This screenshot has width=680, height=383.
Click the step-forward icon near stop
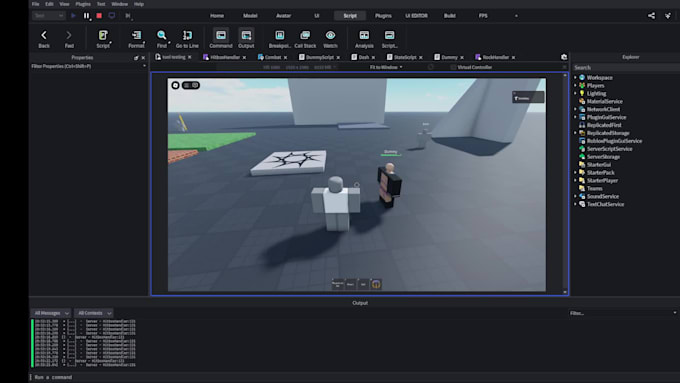[128, 16]
